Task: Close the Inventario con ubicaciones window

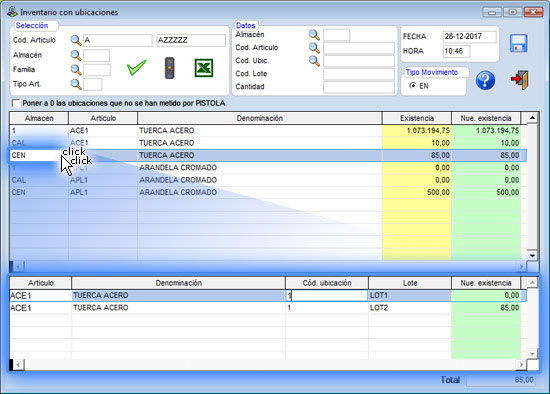Action: coord(533,12)
